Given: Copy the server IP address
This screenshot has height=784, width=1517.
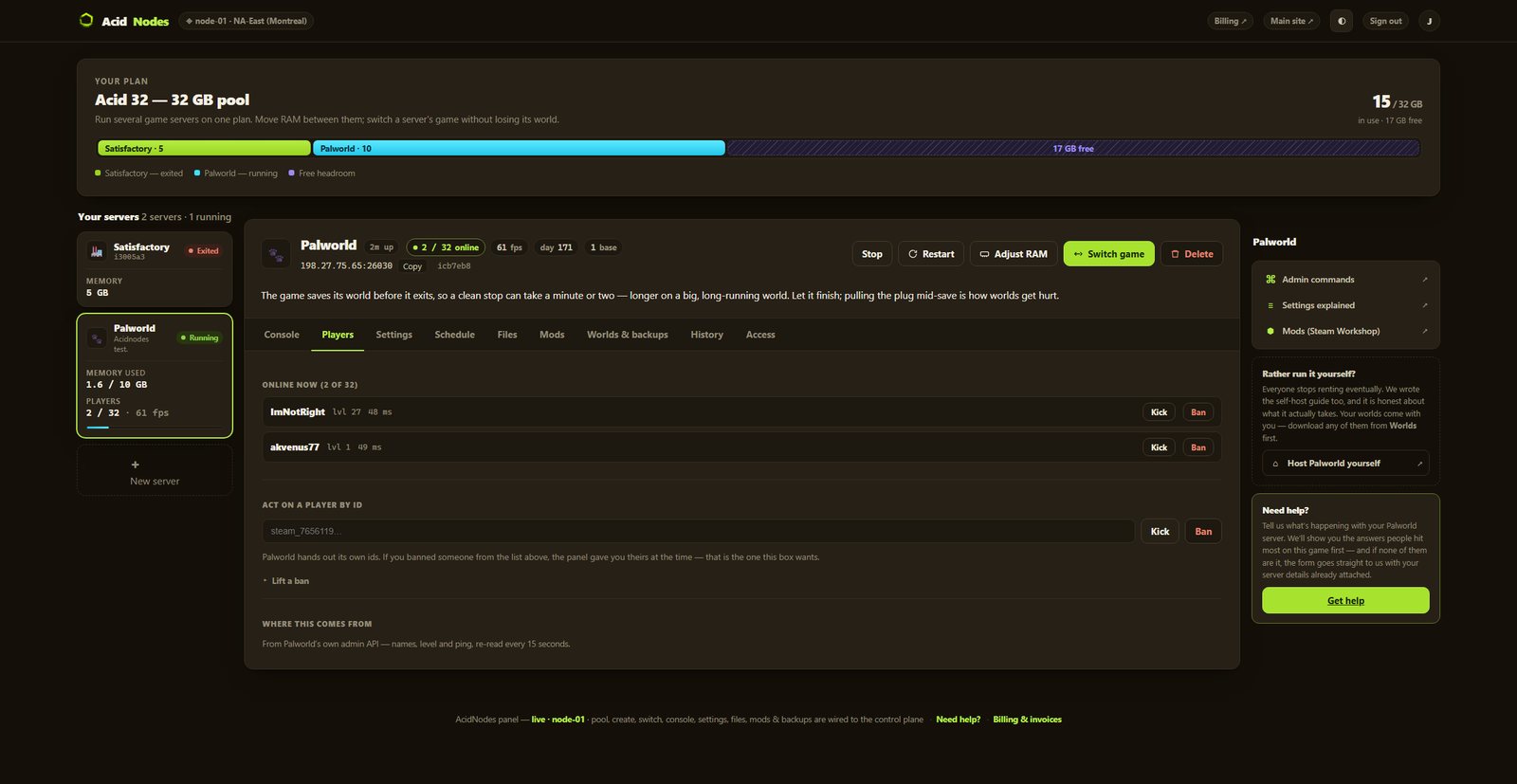Looking at the screenshot, I should (412, 266).
